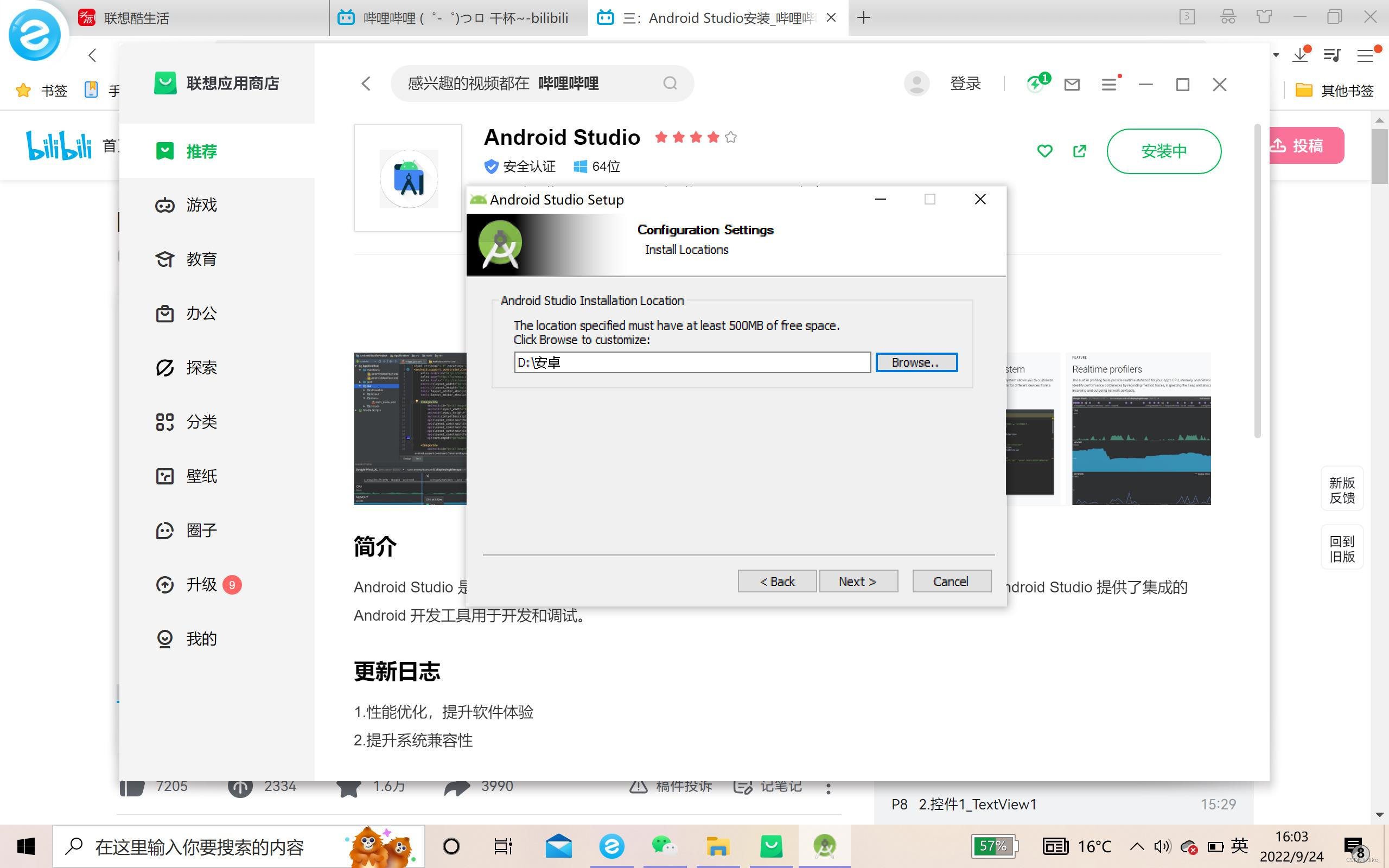Image resolution: width=1389 pixels, height=868 pixels.
Task: Click the 安装中 install button
Action: (x=1163, y=151)
